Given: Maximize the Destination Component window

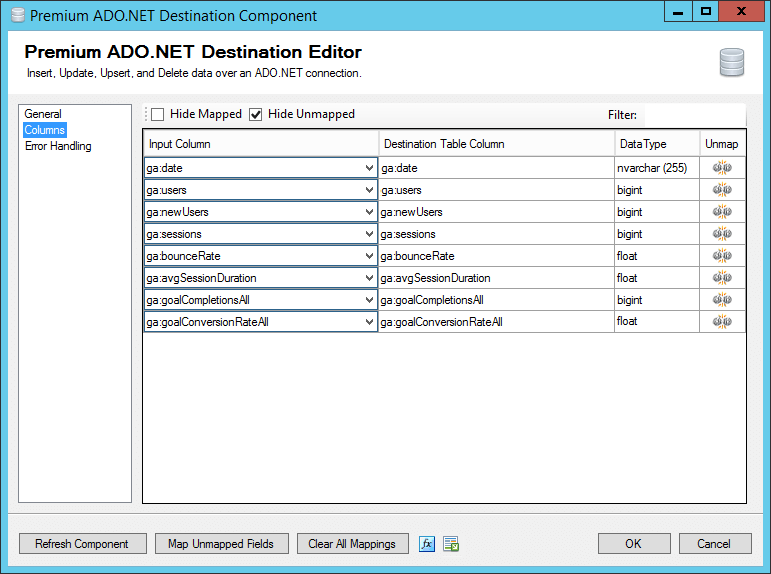Looking at the screenshot, I should click(706, 11).
